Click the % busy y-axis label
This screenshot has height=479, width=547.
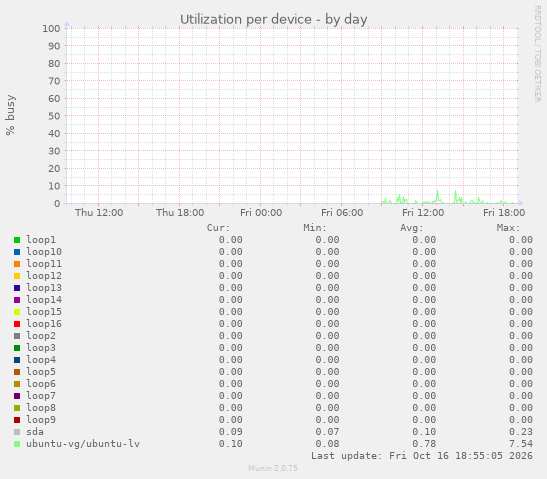[10, 115]
